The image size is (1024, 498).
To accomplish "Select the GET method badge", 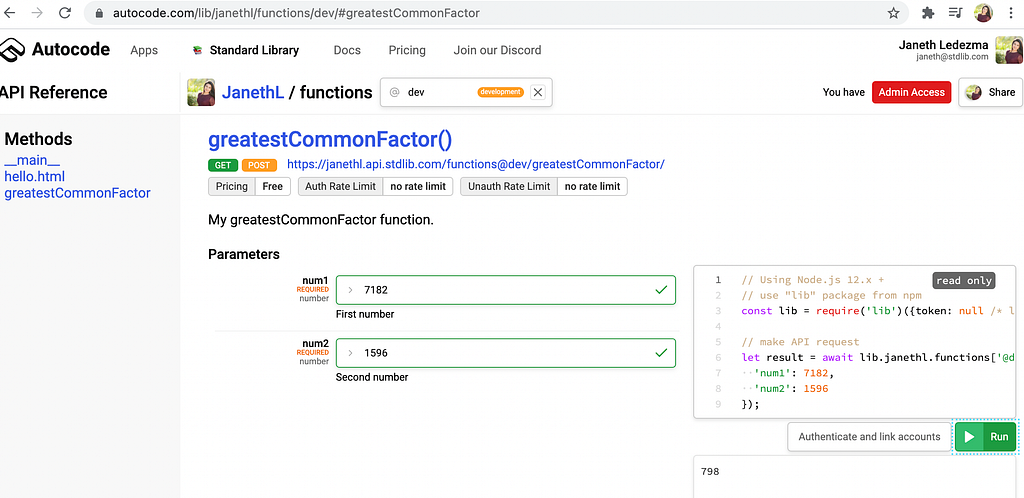I will click(223, 165).
